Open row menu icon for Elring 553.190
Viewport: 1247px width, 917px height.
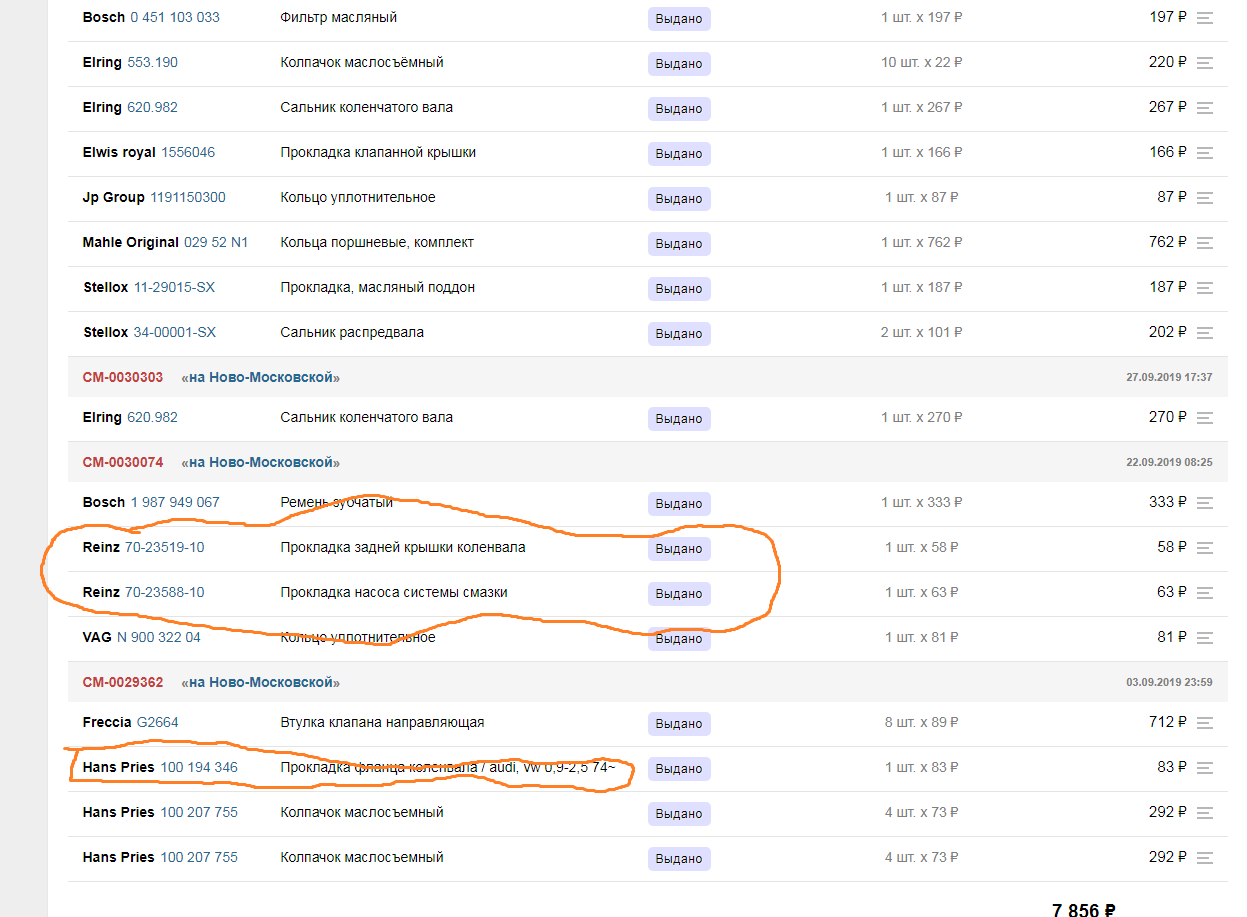[1205, 63]
